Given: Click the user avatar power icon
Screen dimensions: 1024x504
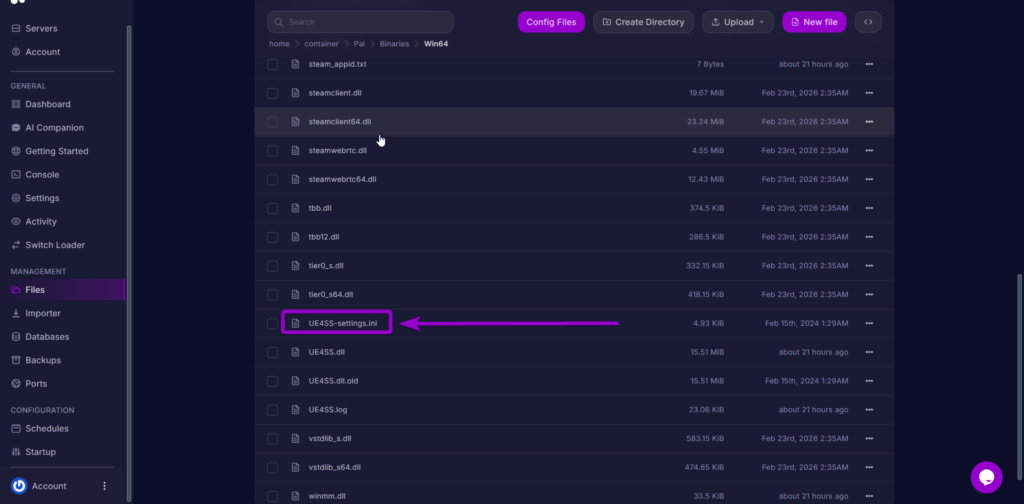Looking at the screenshot, I should pyautogui.click(x=19, y=486).
